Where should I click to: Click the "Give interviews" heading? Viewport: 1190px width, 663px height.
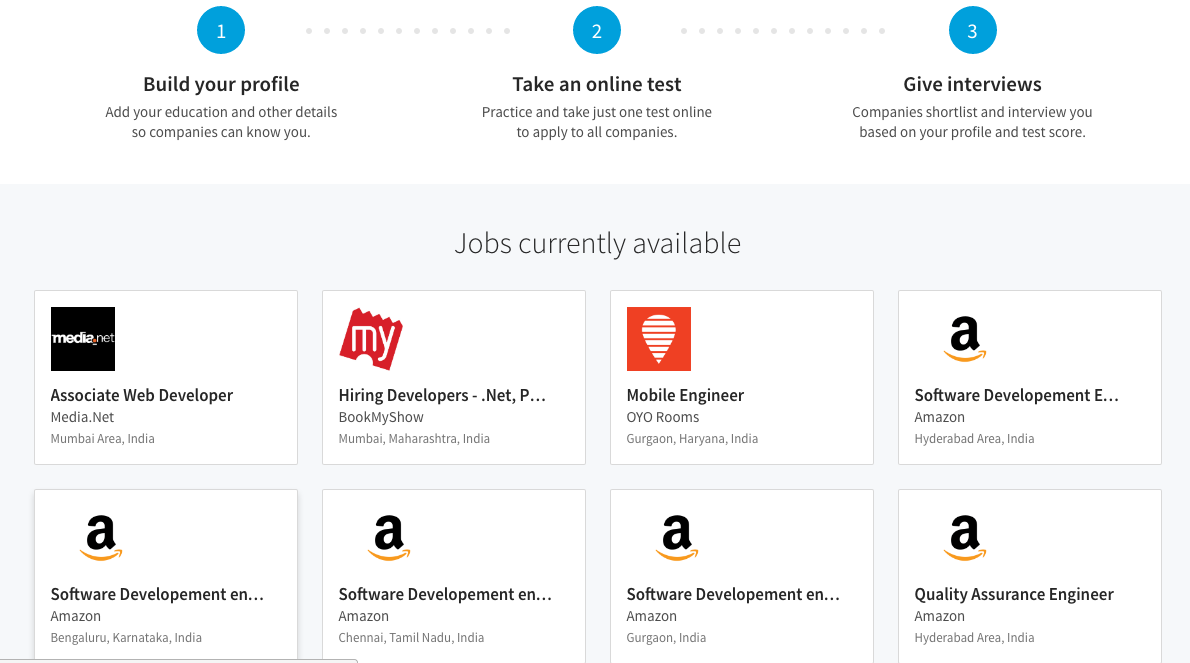972,84
